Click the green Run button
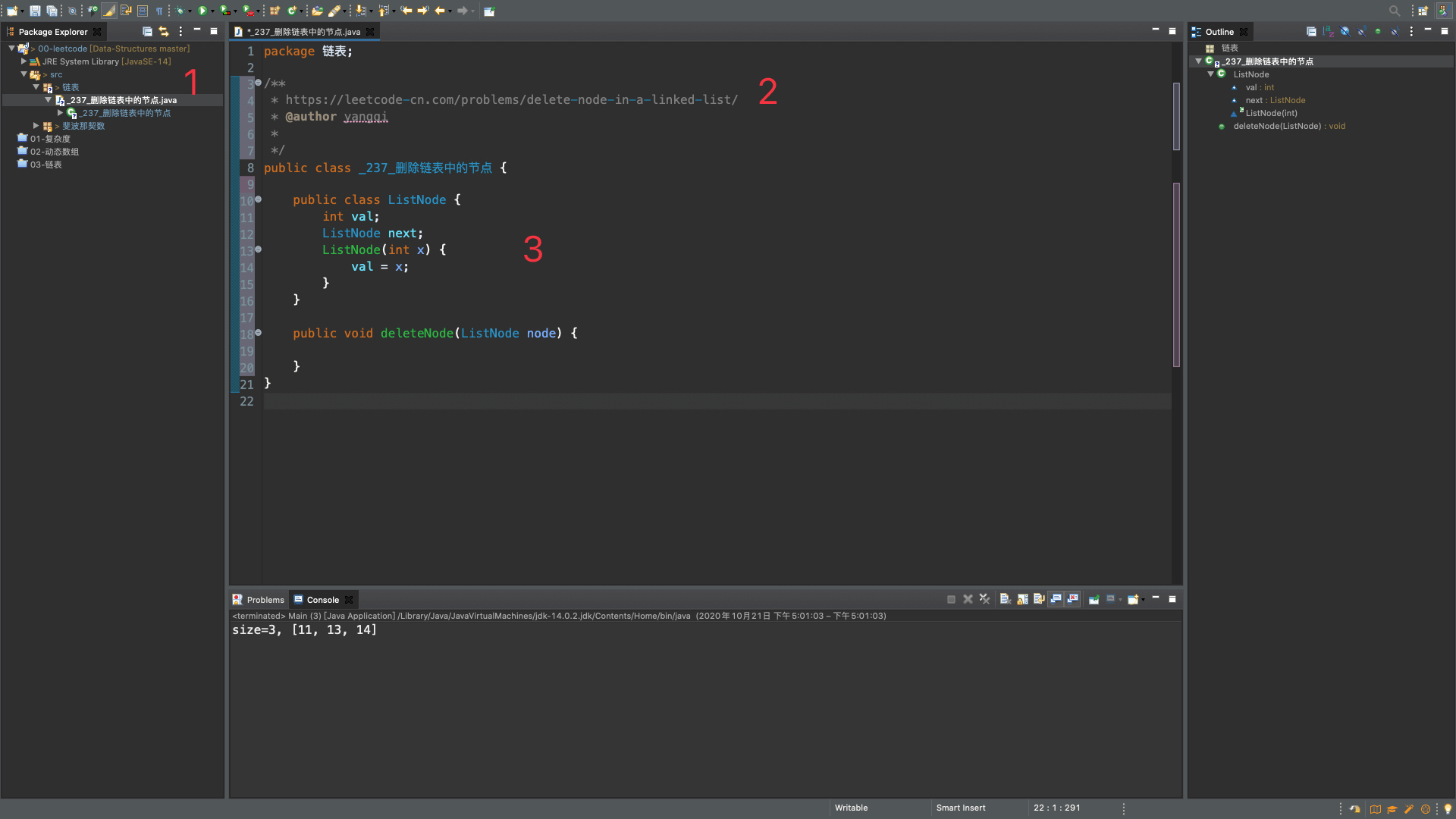 202,11
